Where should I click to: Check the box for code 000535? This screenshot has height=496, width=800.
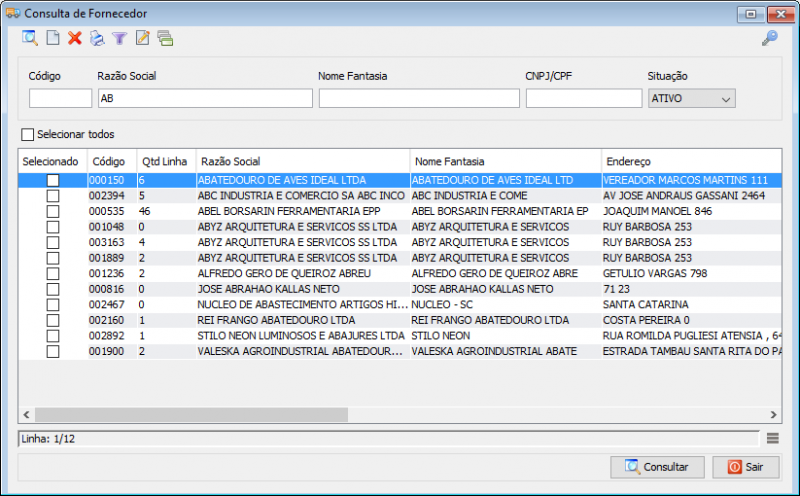point(53,211)
